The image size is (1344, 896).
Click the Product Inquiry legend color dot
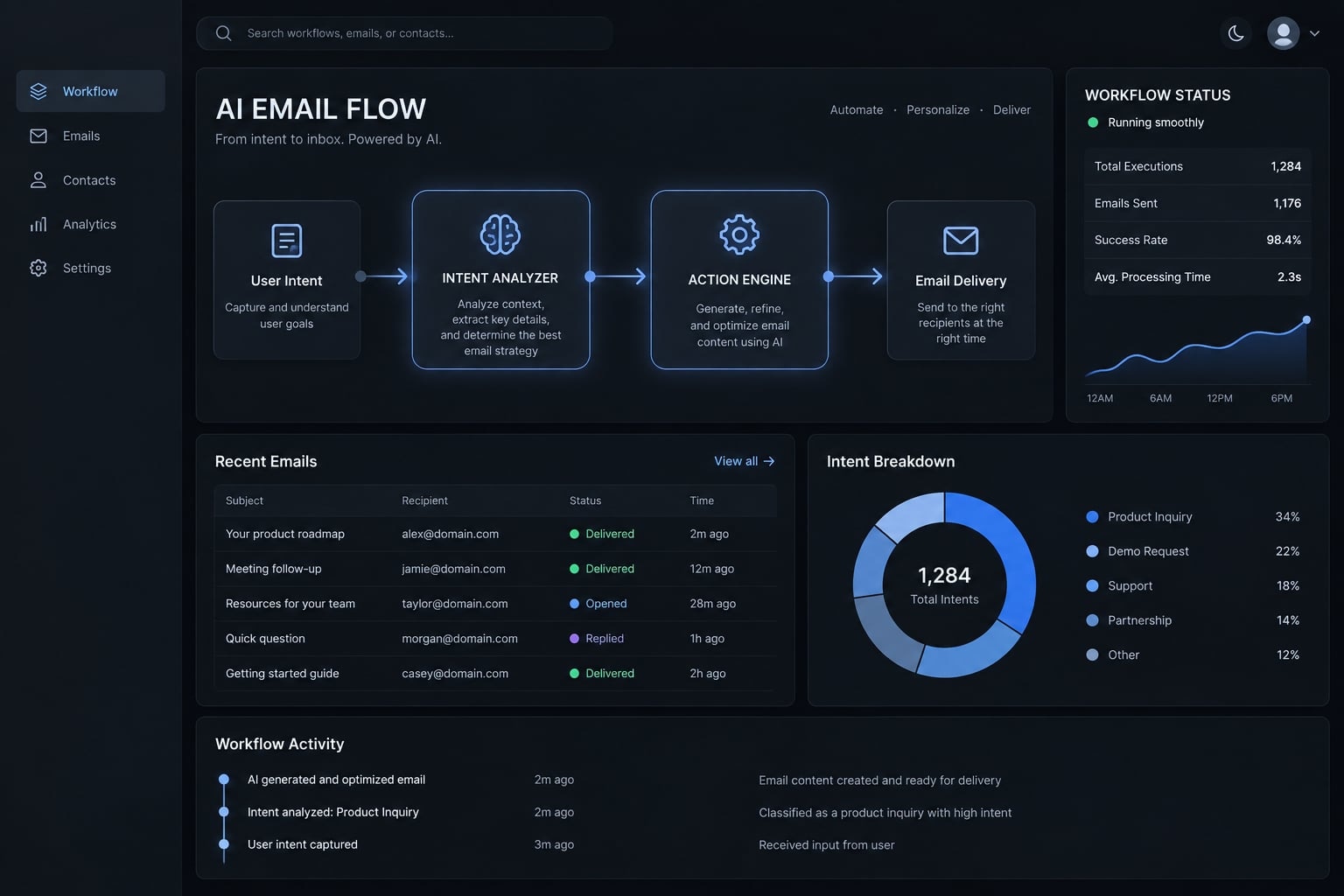point(1092,517)
